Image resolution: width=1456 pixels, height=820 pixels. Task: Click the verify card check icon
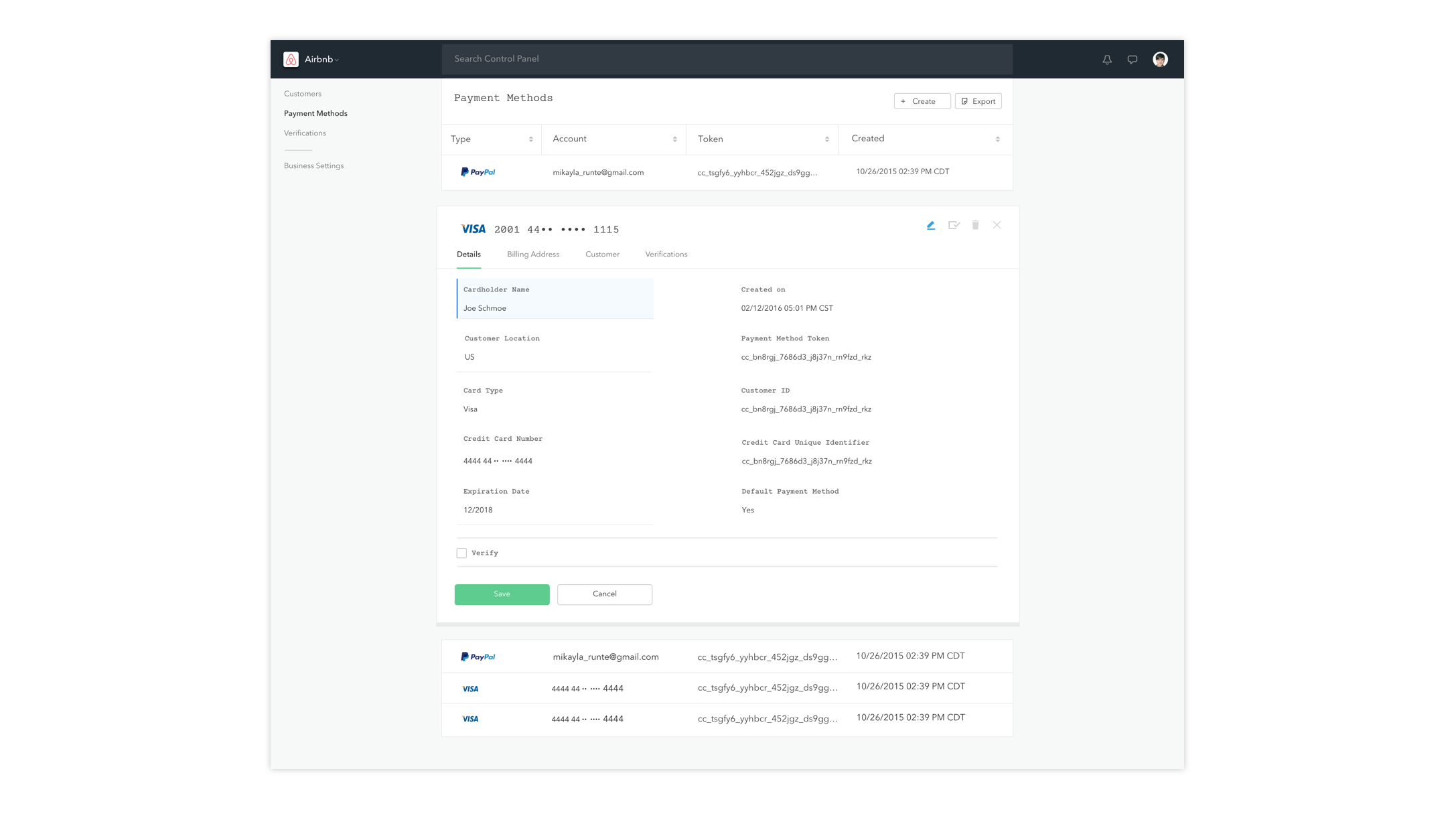(x=954, y=226)
